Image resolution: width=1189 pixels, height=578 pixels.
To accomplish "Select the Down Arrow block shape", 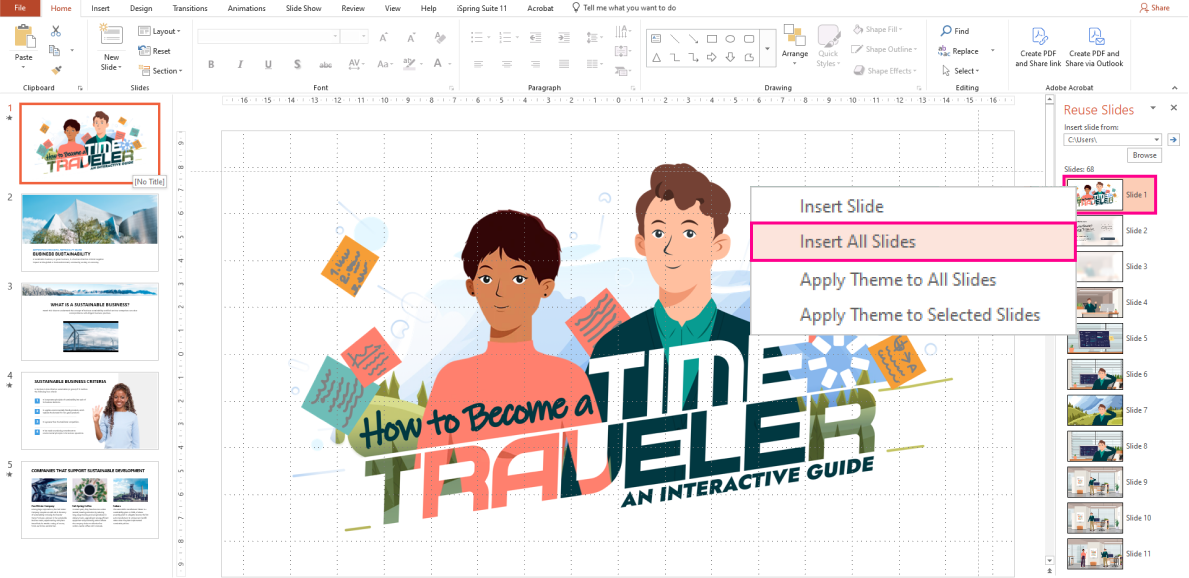I will tap(730, 57).
